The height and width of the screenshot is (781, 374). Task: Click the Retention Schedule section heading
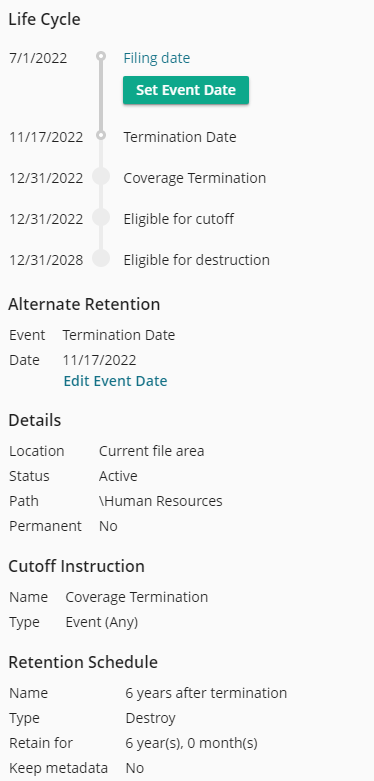coord(83,662)
